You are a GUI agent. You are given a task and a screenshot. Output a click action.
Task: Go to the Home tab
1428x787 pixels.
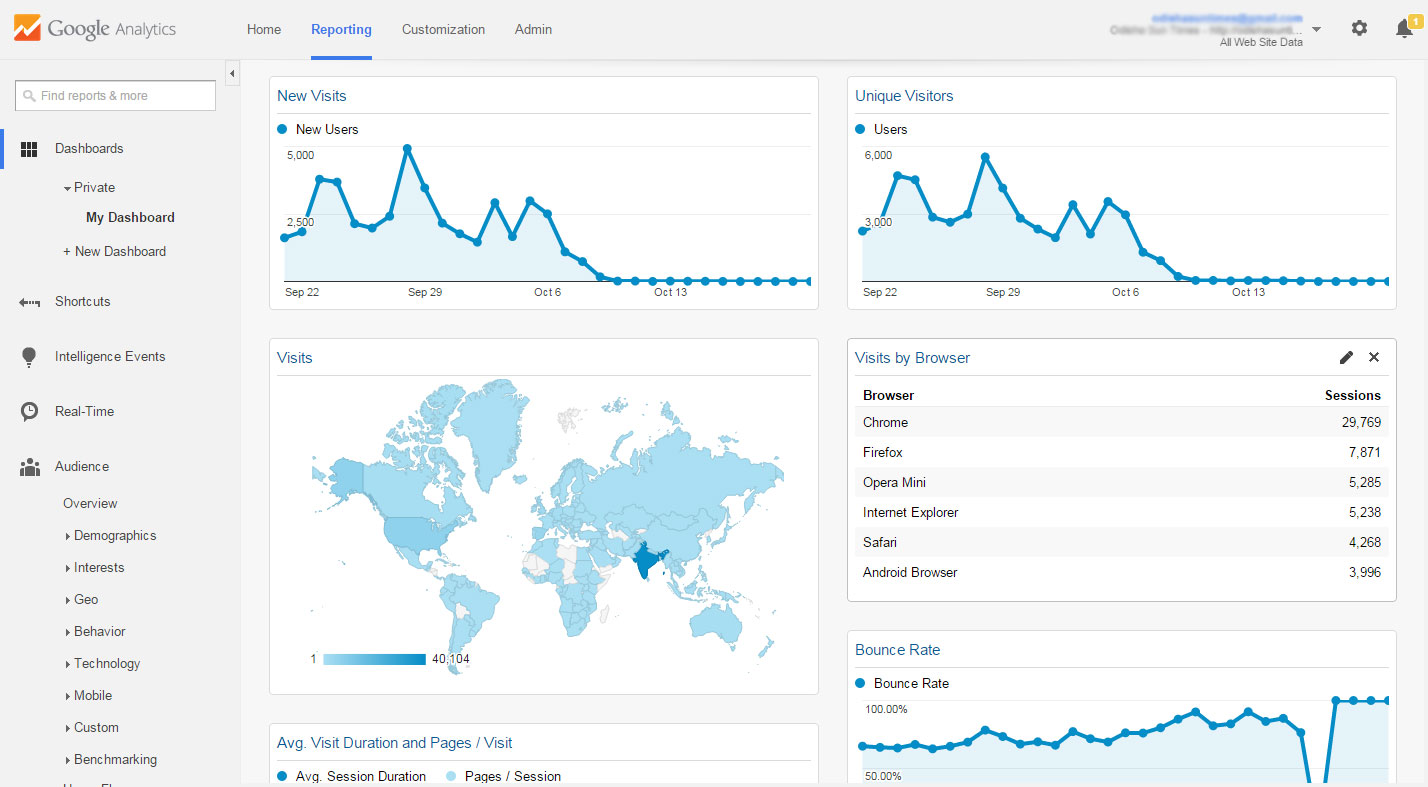264,29
